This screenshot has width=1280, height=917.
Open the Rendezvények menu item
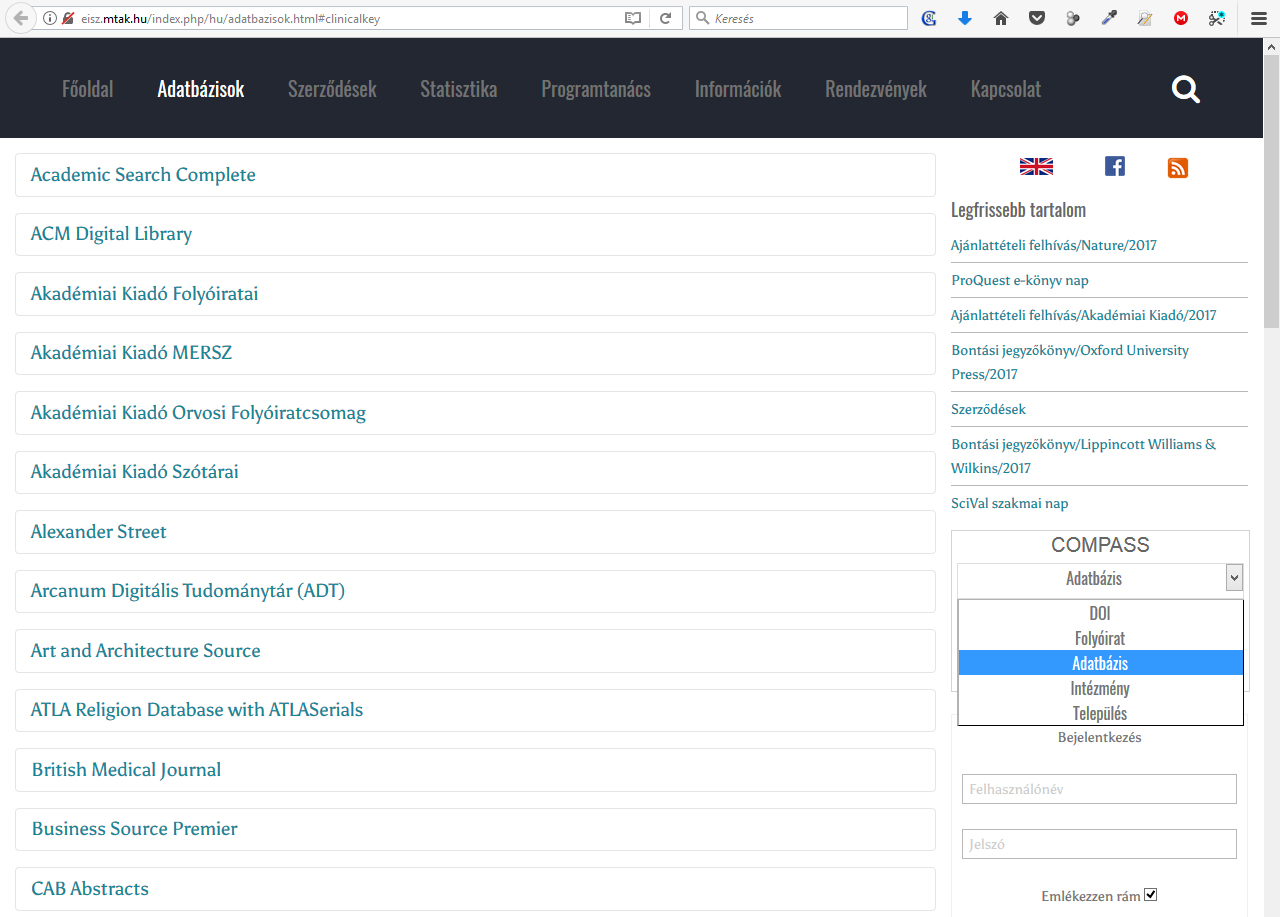pos(876,89)
